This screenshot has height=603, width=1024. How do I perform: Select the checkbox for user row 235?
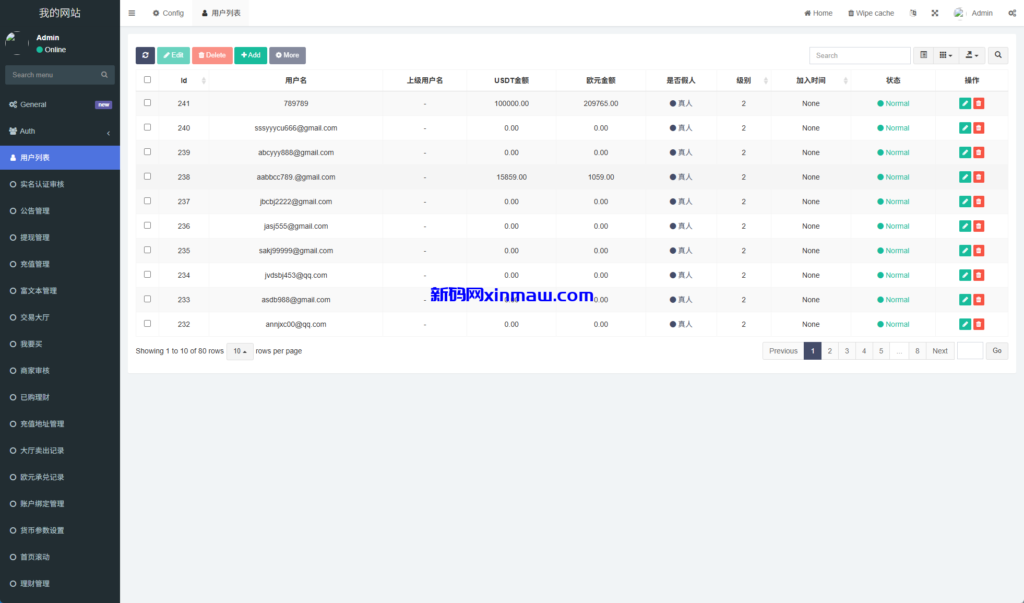148,250
